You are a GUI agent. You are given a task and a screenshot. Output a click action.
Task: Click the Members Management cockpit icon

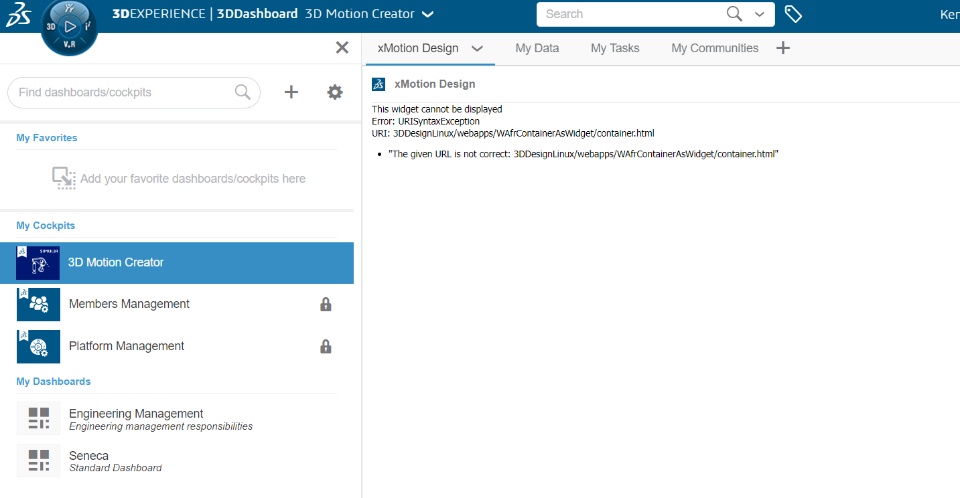(39, 304)
